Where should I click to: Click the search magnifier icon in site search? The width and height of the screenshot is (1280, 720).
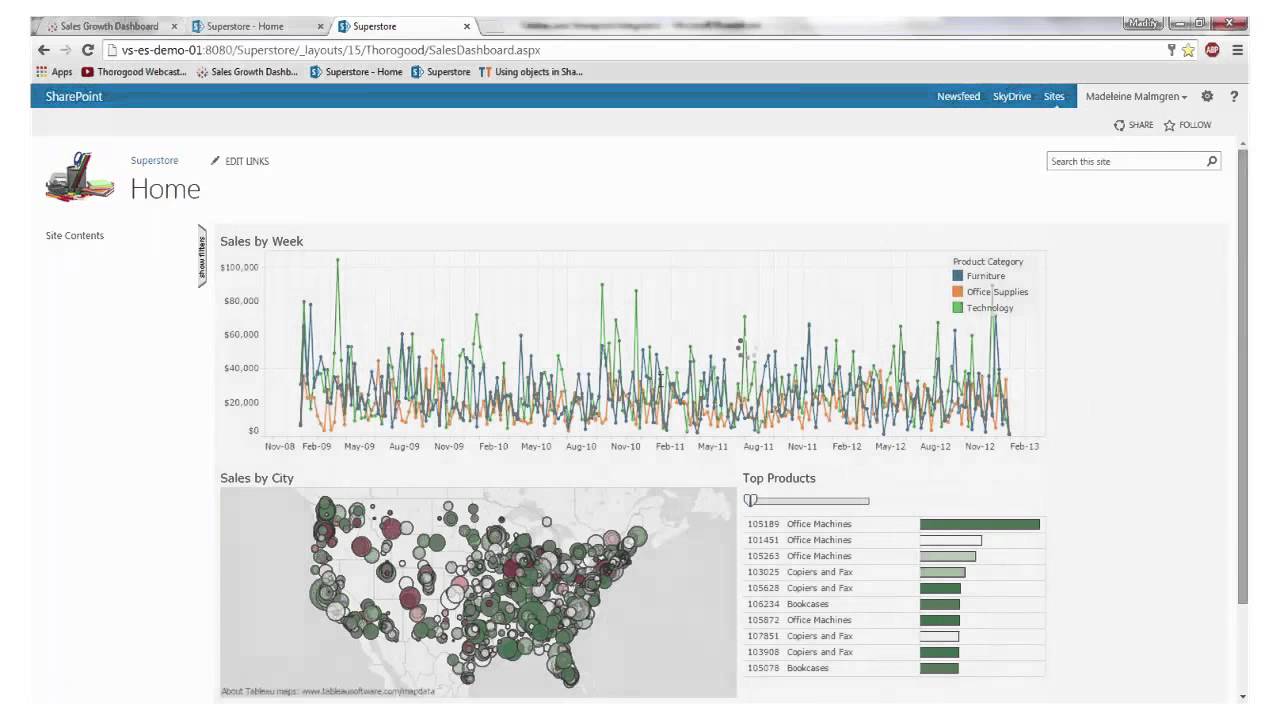1212,161
